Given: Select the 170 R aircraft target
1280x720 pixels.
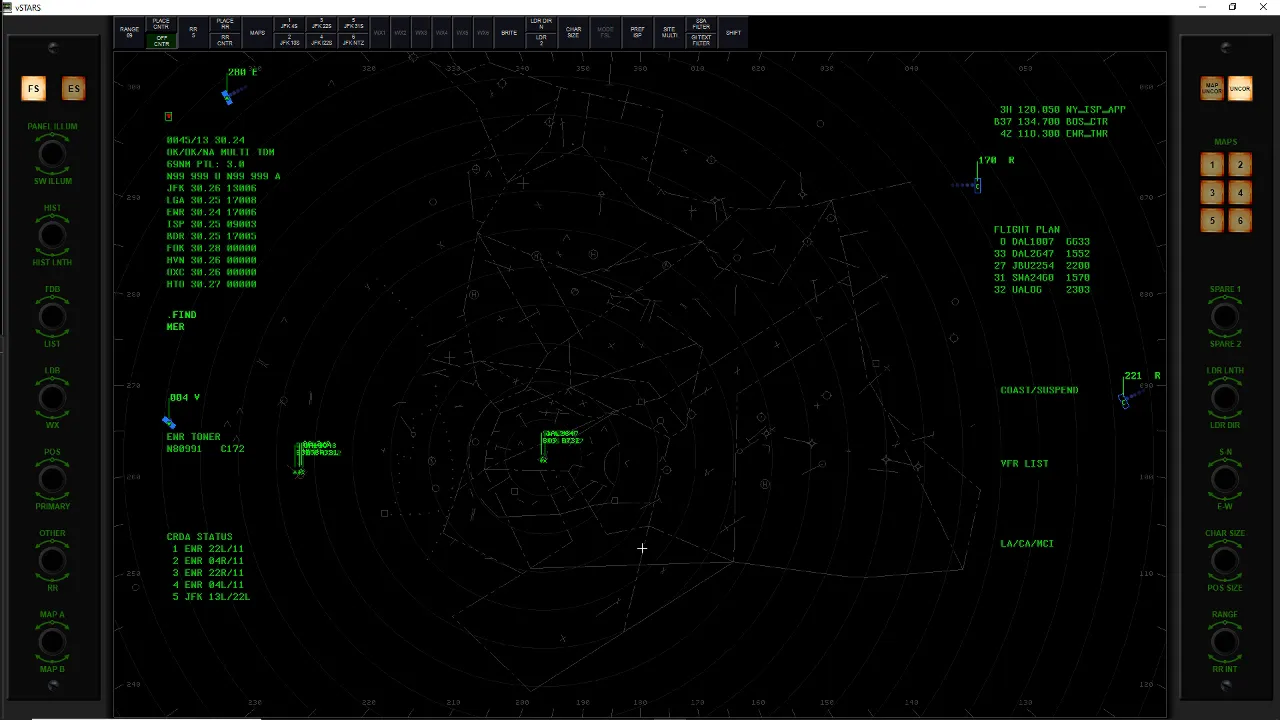Looking at the screenshot, I should (x=977, y=185).
